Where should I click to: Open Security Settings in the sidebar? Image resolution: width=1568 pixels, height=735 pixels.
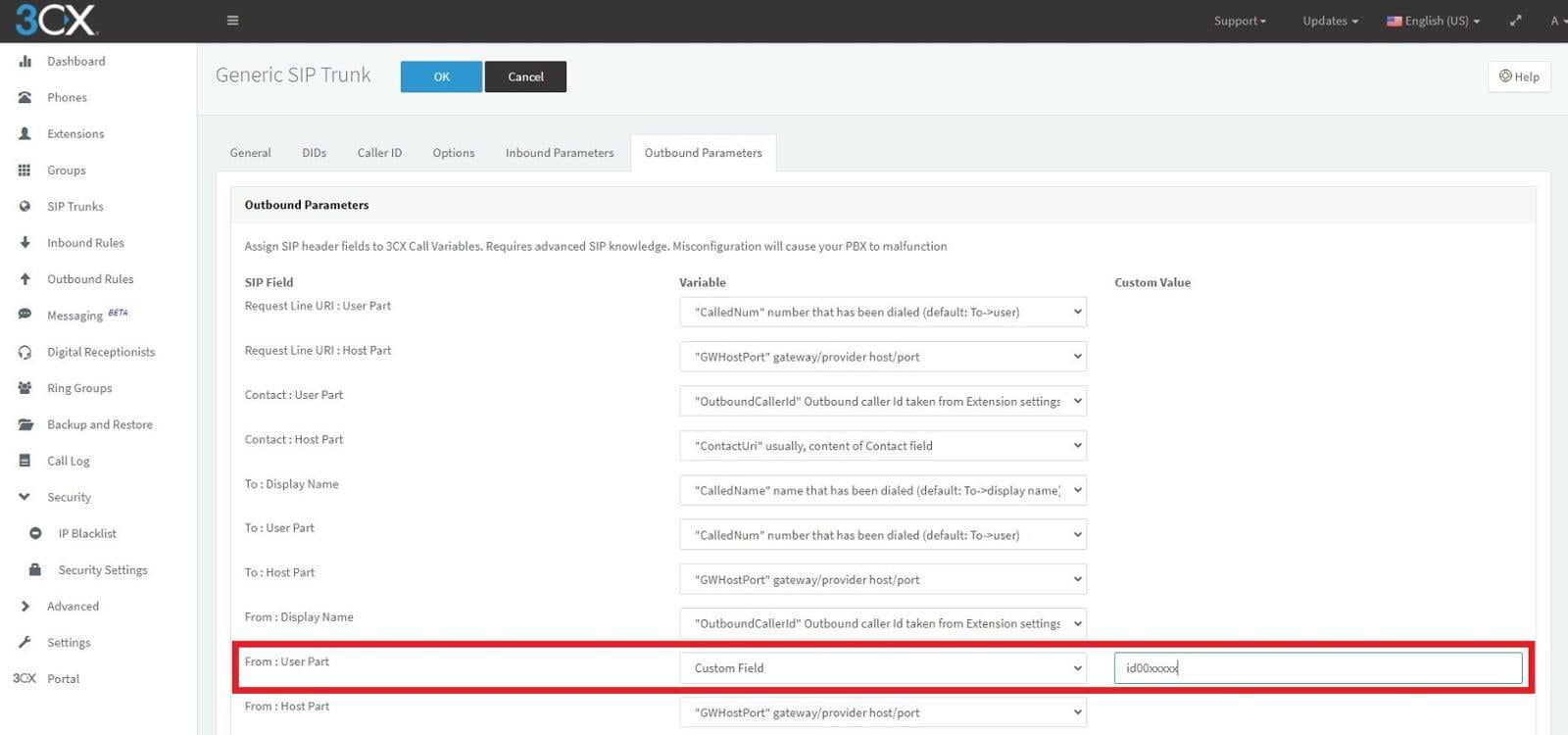point(103,569)
